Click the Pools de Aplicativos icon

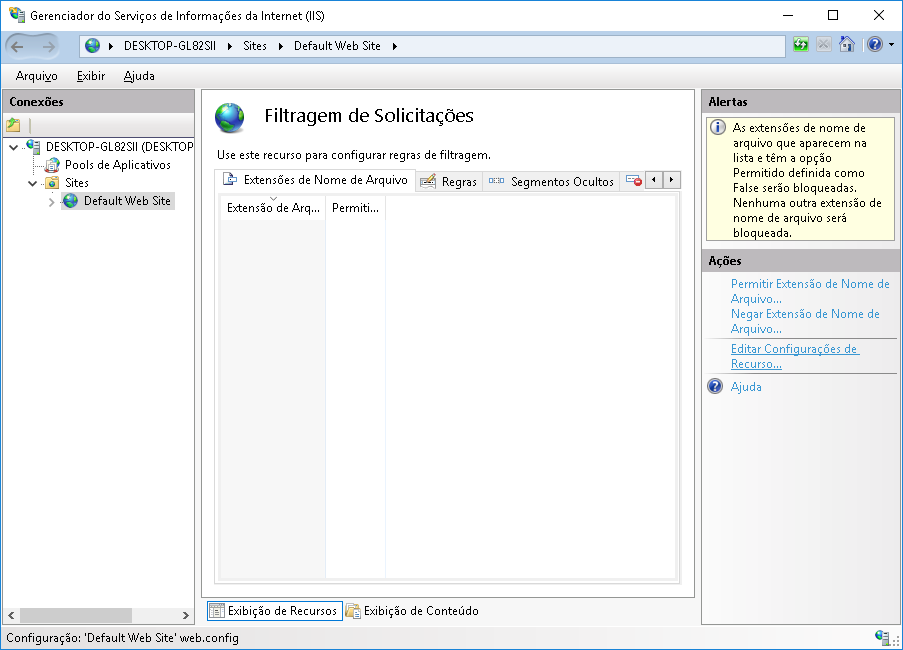click(52, 165)
